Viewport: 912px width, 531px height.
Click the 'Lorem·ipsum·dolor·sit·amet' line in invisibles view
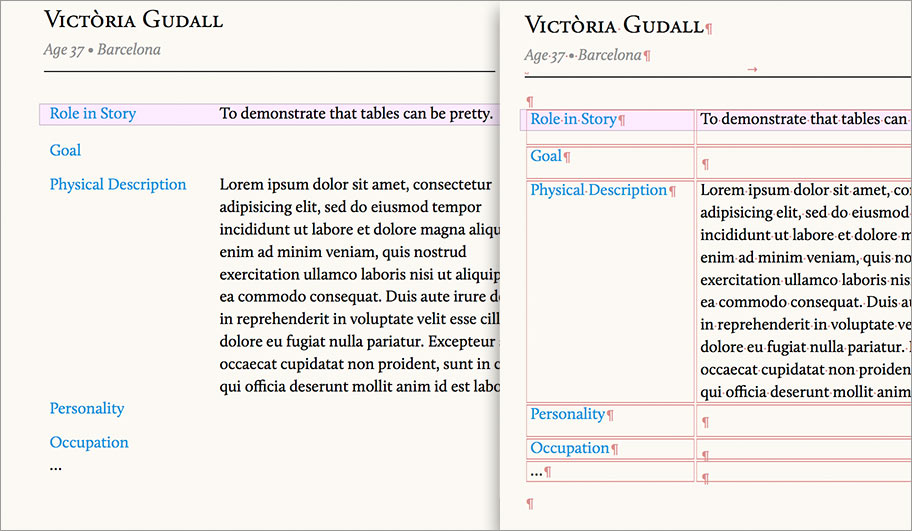[806, 190]
